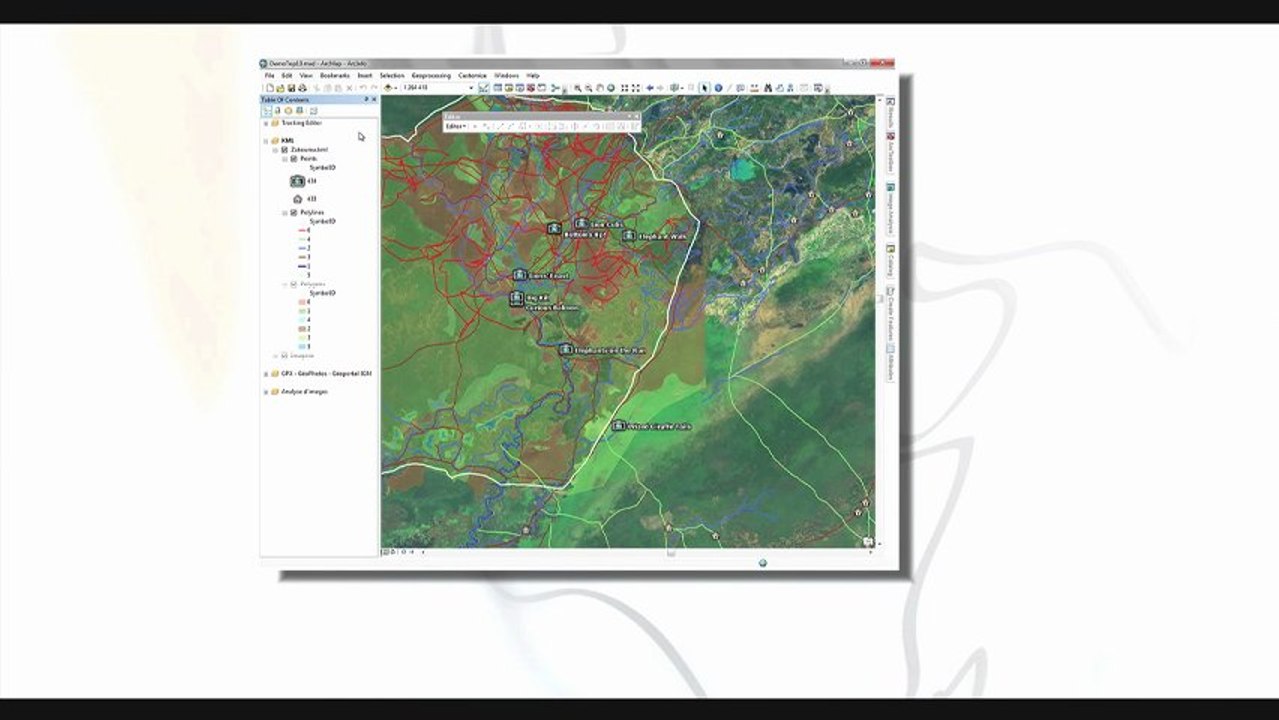This screenshot has height=720, width=1279.
Task: Close the floating Editor toolbar
Action: (636, 117)
